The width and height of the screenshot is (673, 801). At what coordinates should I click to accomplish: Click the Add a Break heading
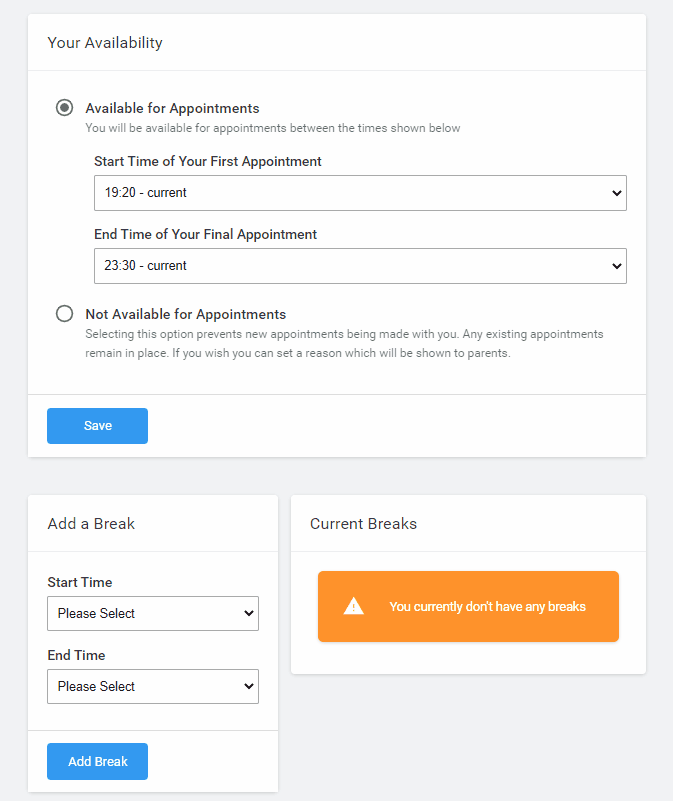(91, 524)
